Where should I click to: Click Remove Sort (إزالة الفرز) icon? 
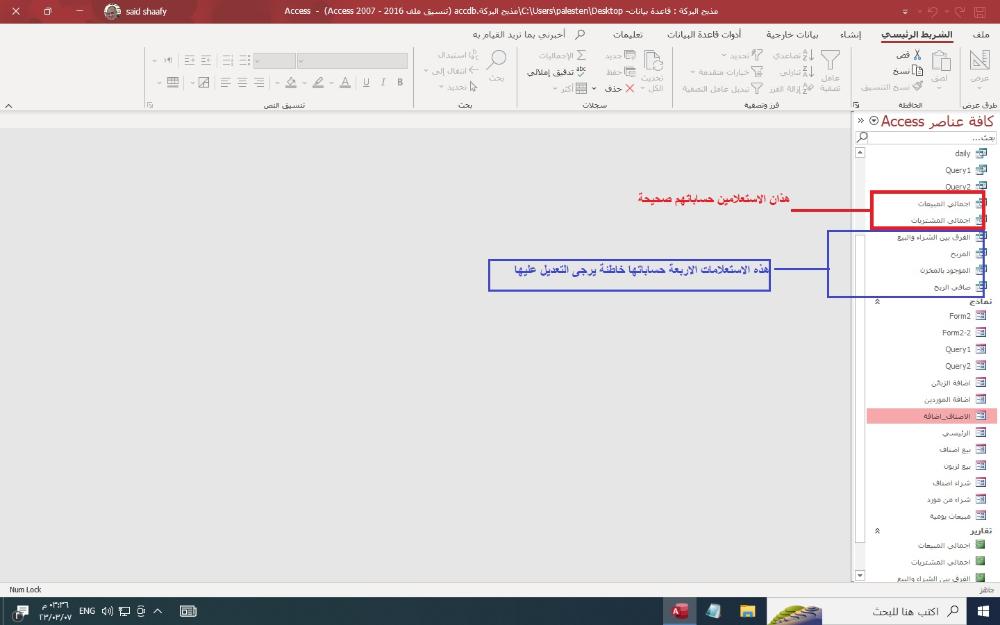tap(808, 88)
